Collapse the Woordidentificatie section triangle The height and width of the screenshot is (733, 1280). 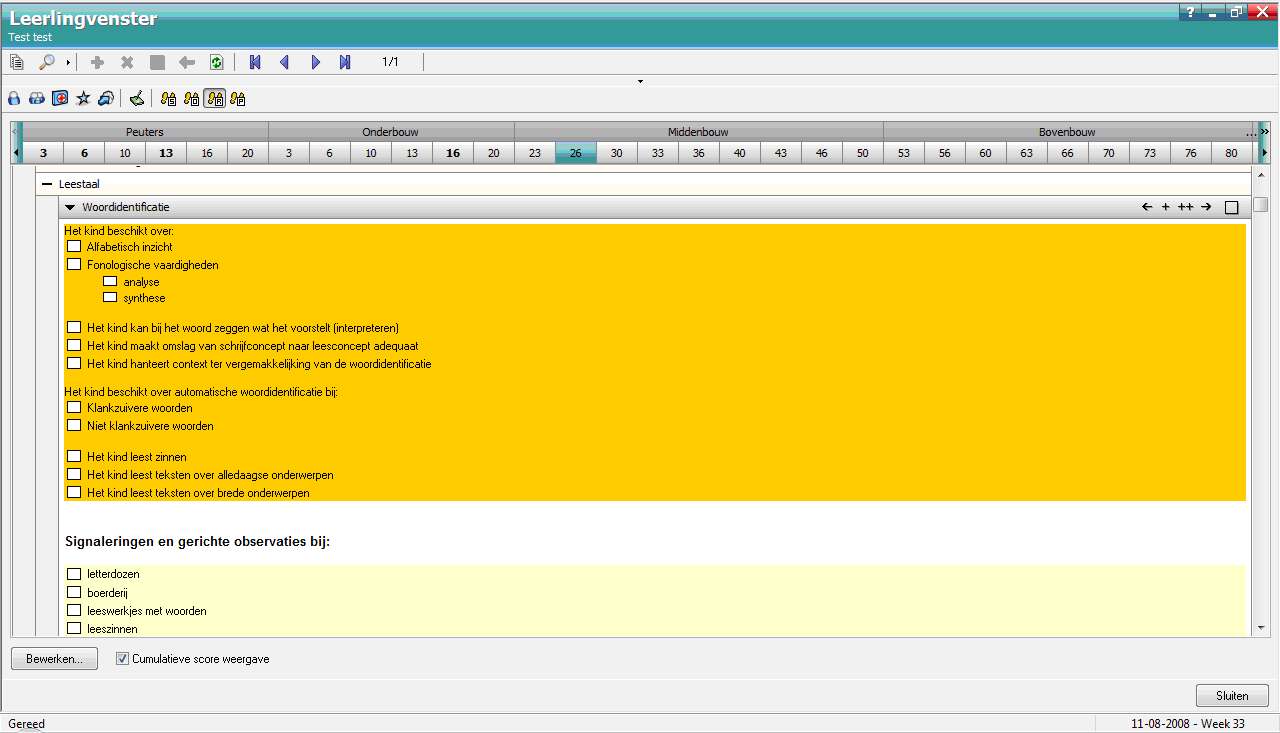point(70,207)
